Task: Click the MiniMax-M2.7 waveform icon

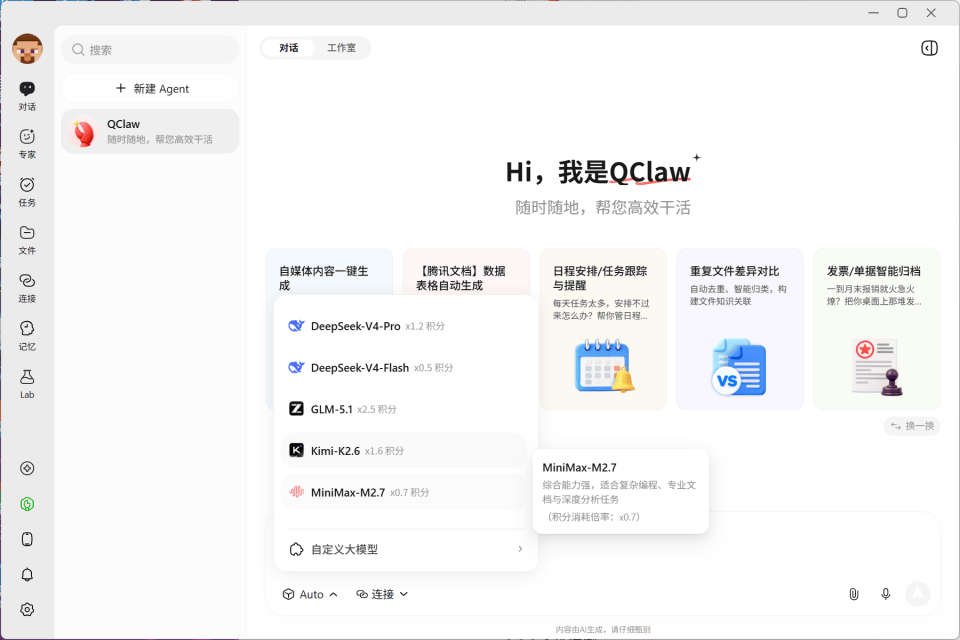Action: 296,492
